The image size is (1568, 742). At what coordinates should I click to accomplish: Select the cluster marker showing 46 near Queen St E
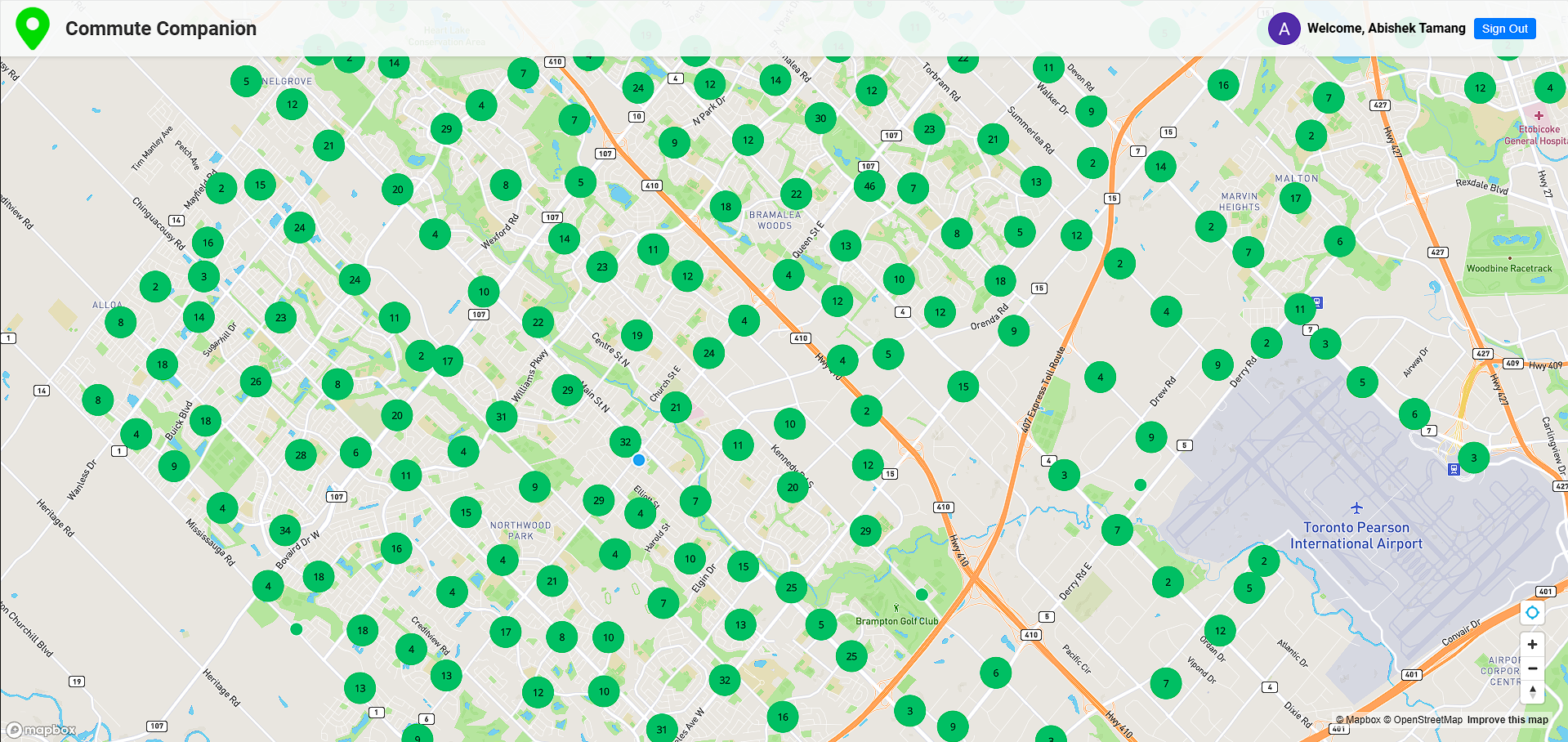(869, 186)
